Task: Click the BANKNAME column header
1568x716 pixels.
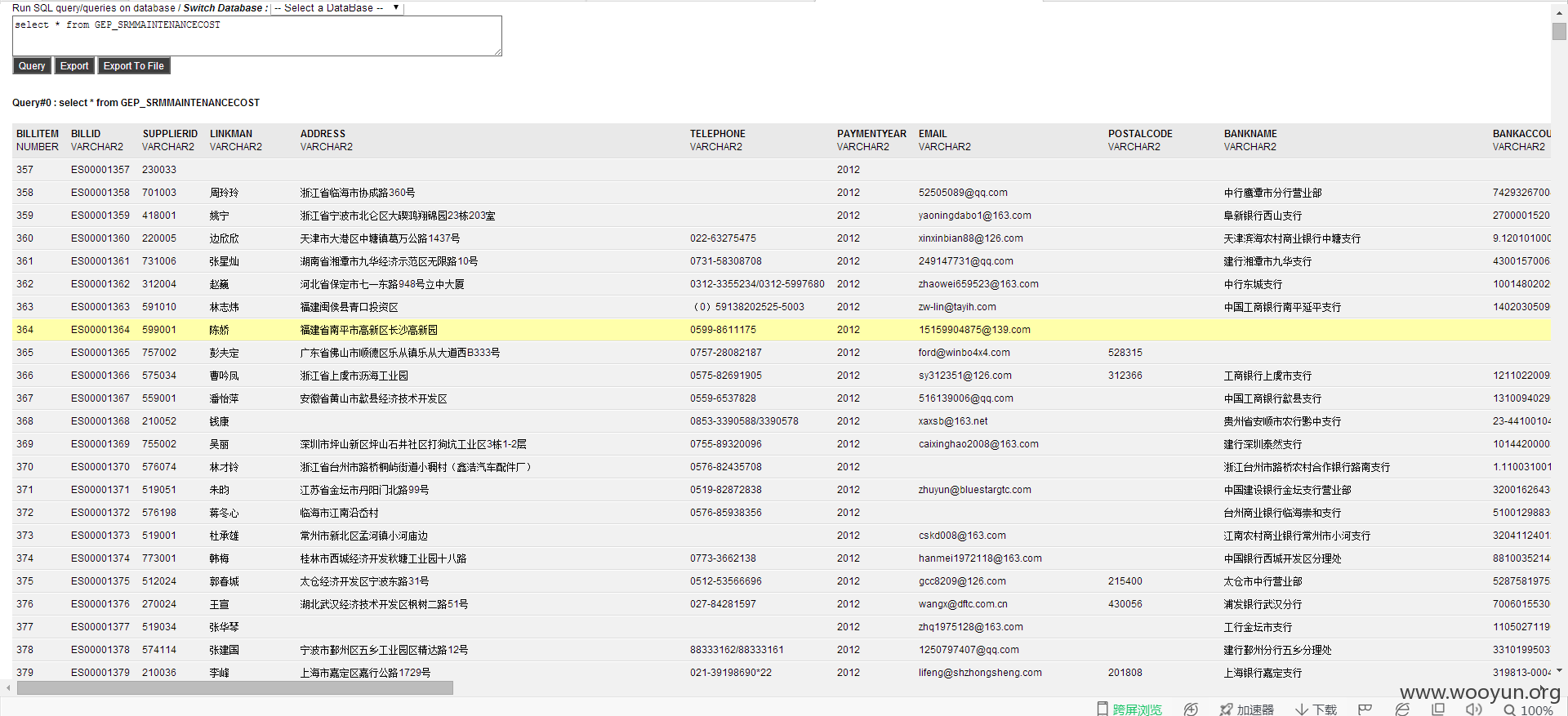Action: pyautogui.click(x=1250, y=134)
